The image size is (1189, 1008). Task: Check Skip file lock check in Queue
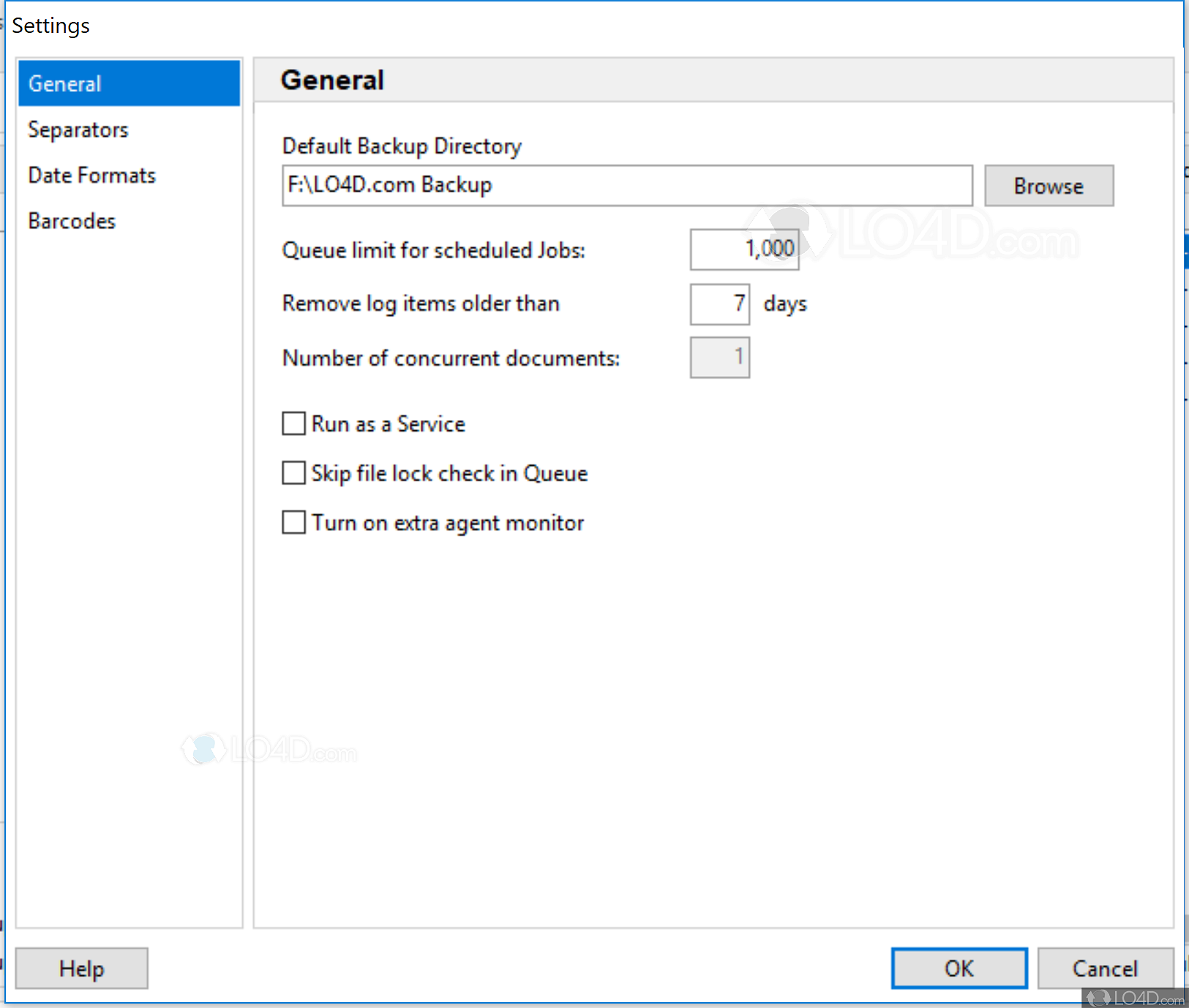tap(293, 473)
